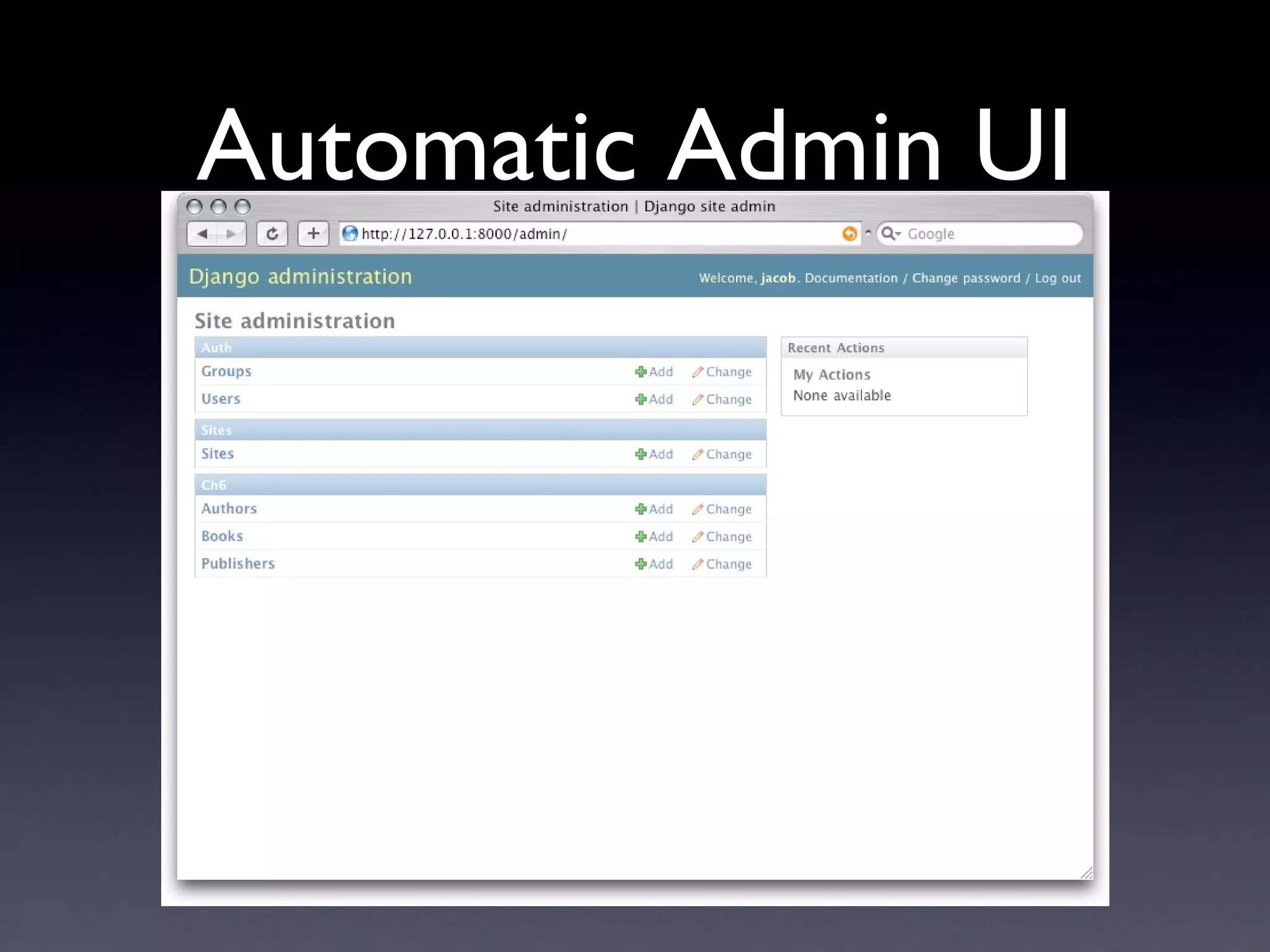Click the green plus icon for Sites
Screen dimensions: 1270x952
coord(641,454)
